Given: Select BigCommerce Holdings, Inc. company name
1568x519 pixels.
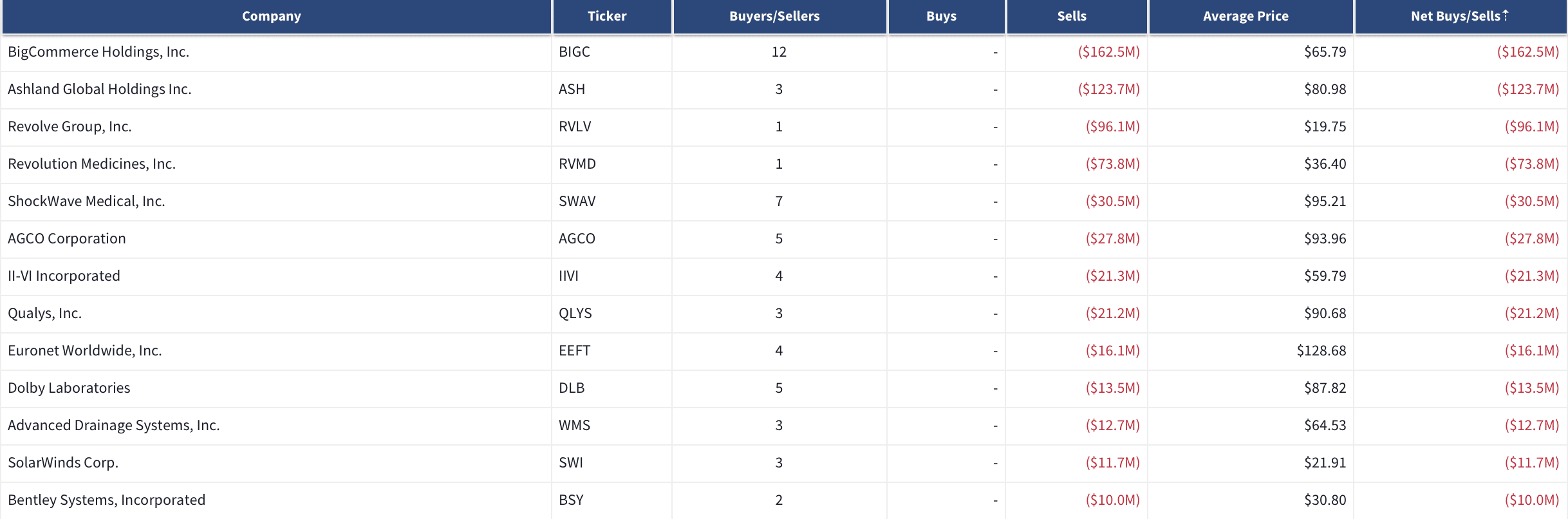Looking at the screenshot, I should pyautogui.click(x=98, y=52).
